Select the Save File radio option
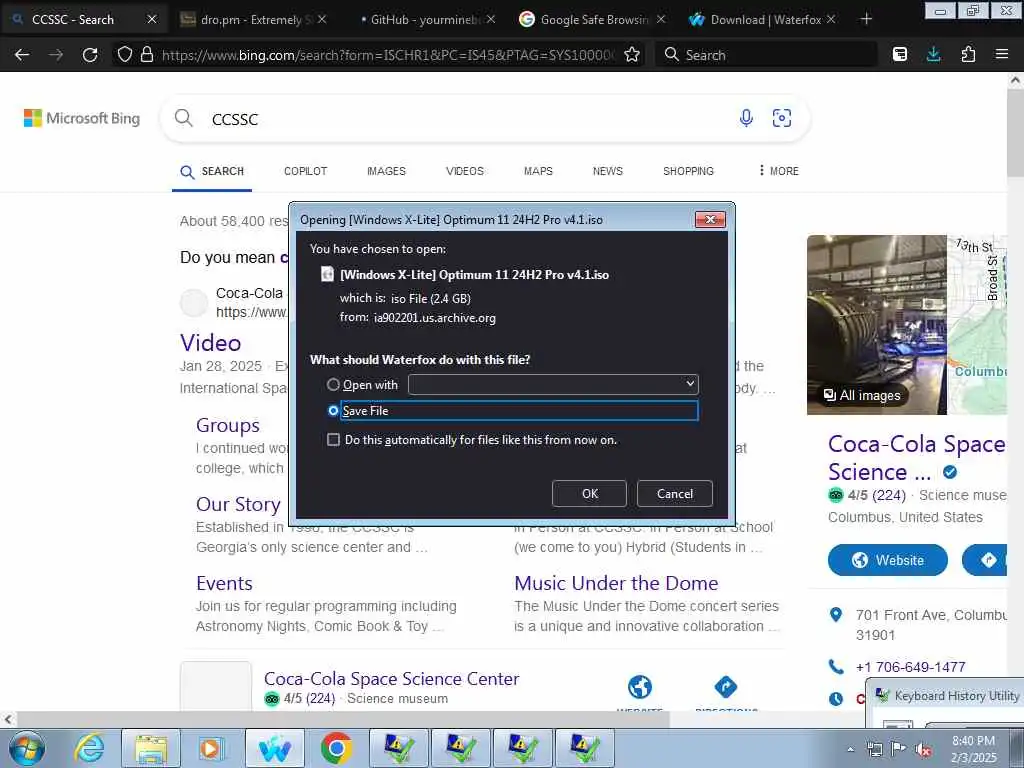This screenshot has height=768, width=1024. [333, 411]
